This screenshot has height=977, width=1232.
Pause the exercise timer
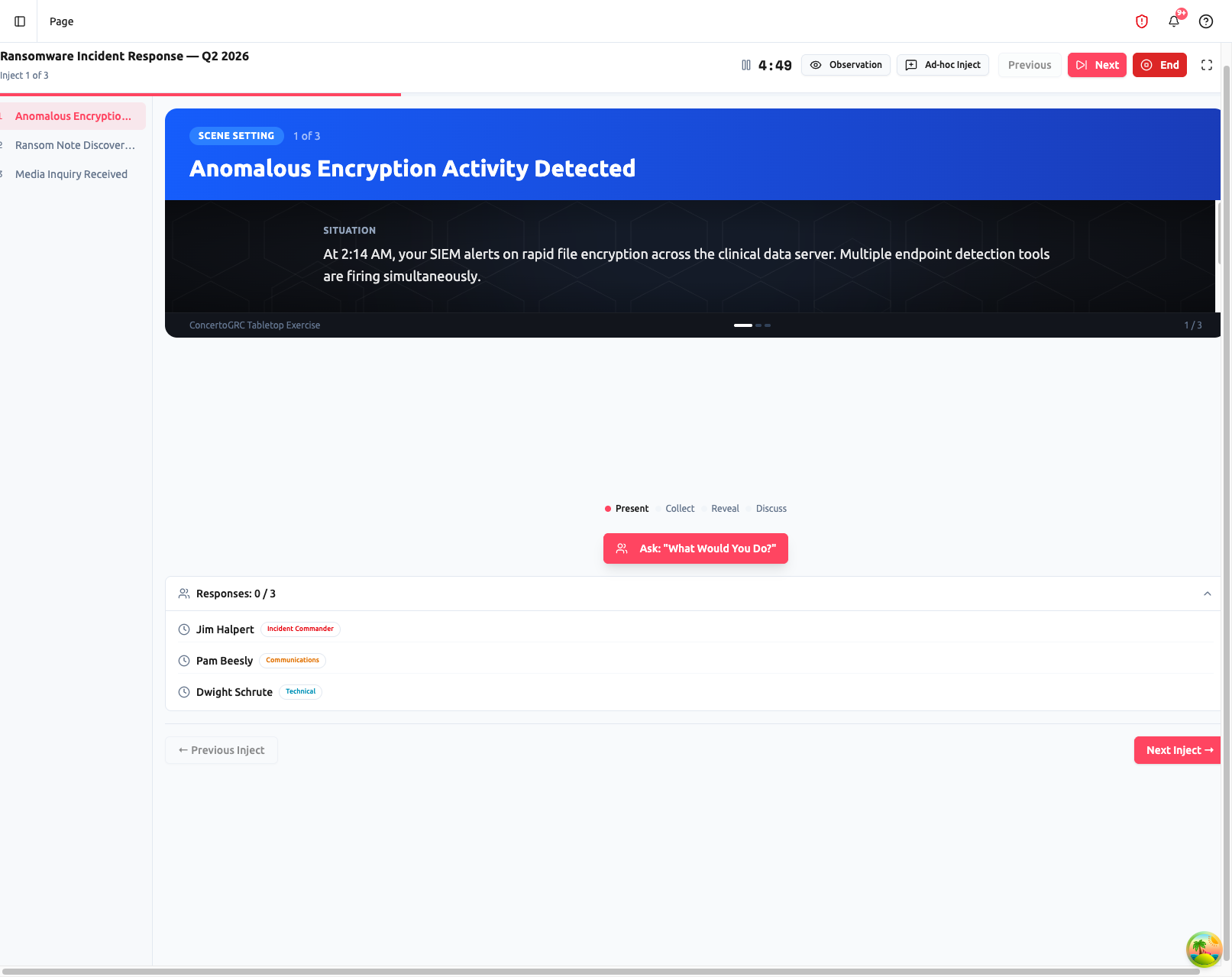746,65
